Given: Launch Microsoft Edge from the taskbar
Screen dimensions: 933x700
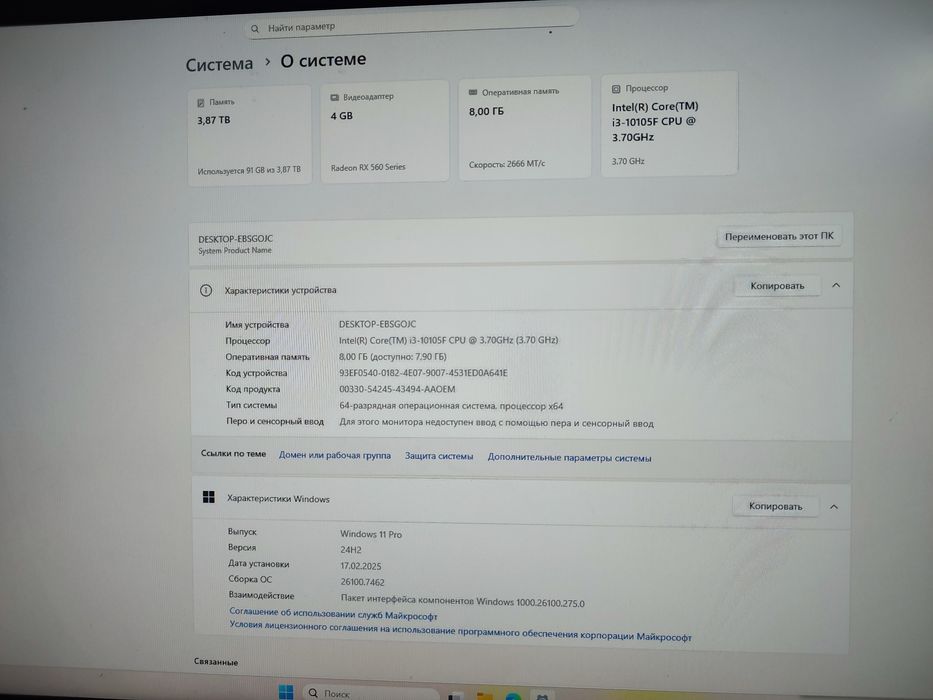Looking at the screenshot, I should point(513,696).
